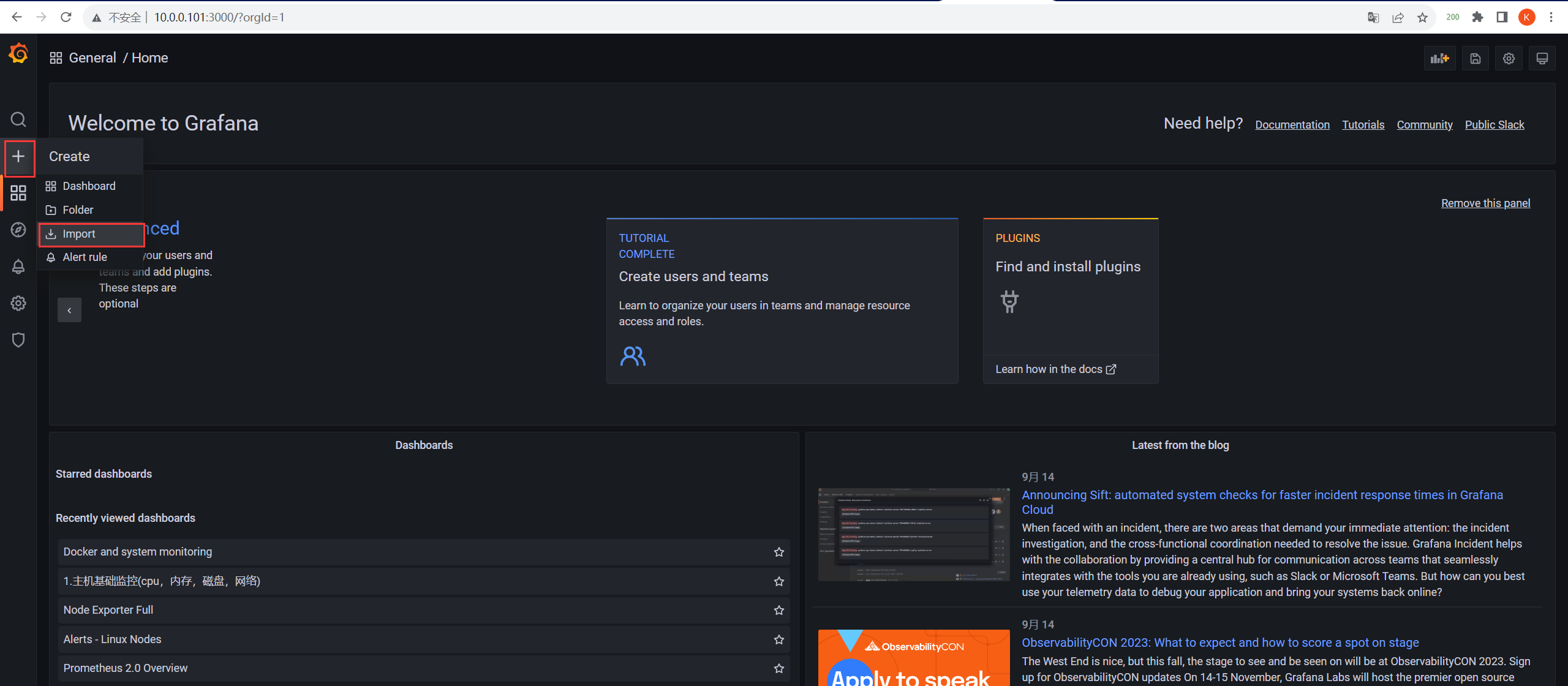This screenshot has width=1568, height=686.
Task: Open the browser three-dot menu
Action: (x=1551, y=17)
